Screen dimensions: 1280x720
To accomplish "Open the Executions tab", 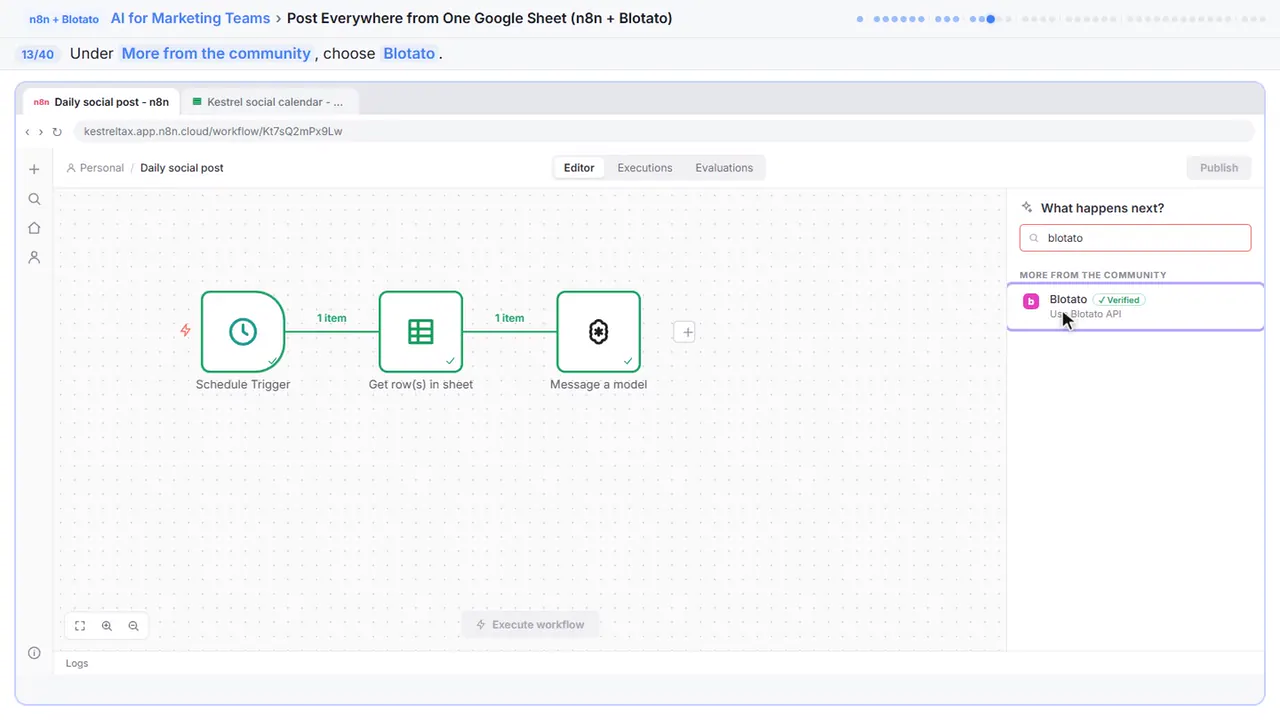I will click(645, 168).
